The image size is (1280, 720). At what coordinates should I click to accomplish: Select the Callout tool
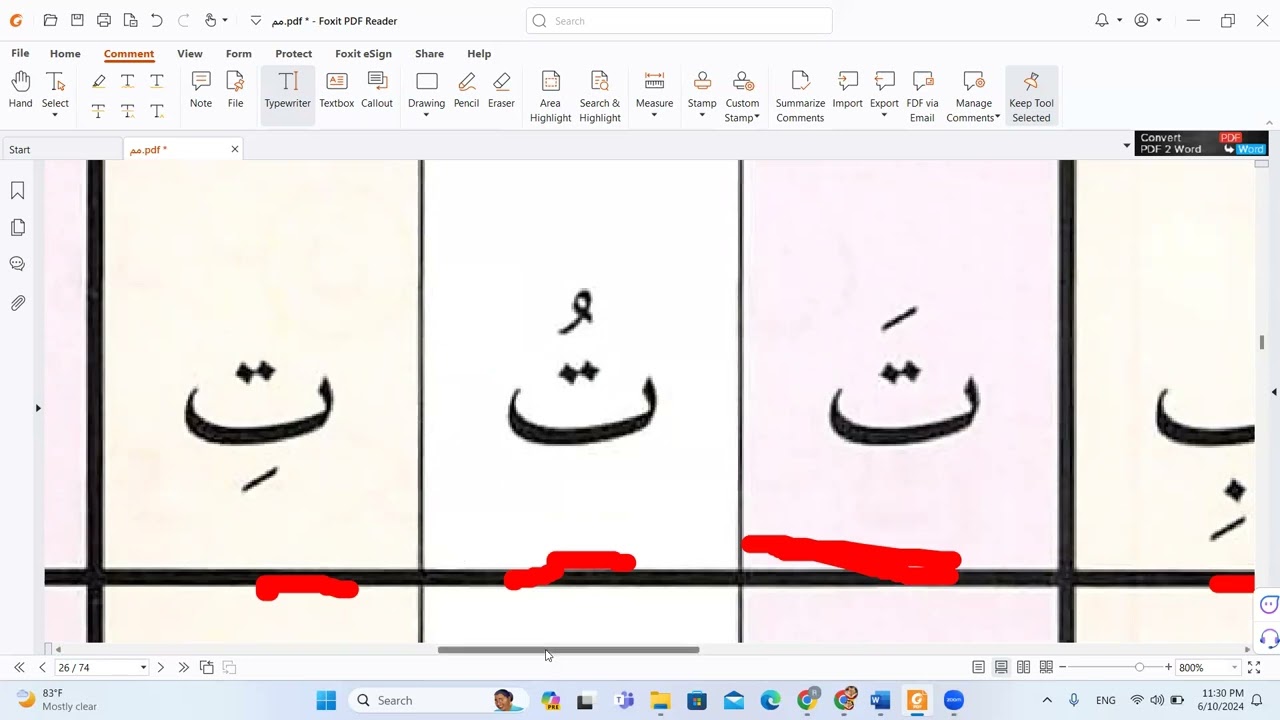(x=377, y=90)
